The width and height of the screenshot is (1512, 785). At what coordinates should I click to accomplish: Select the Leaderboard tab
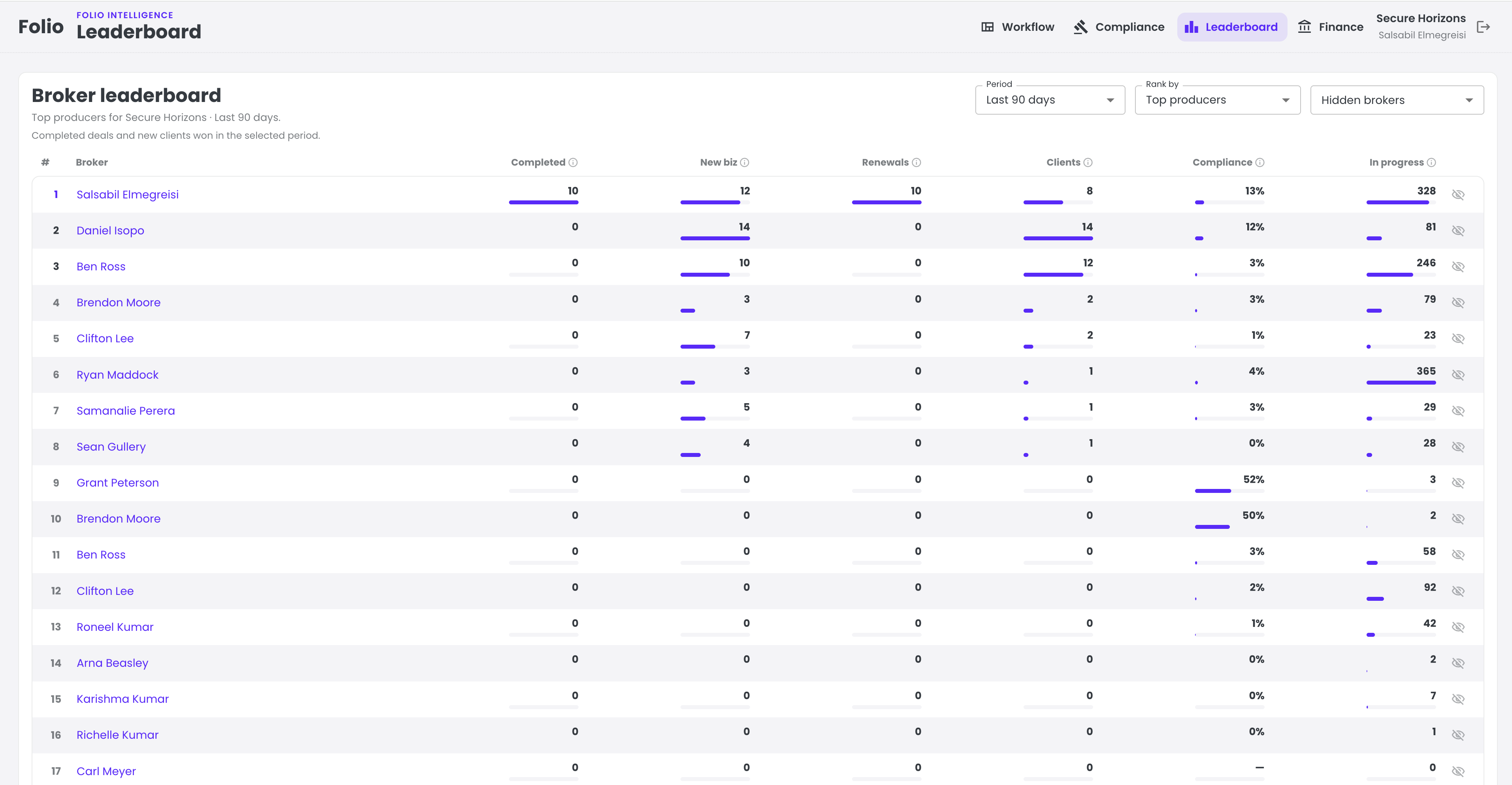coord(1231,27)
